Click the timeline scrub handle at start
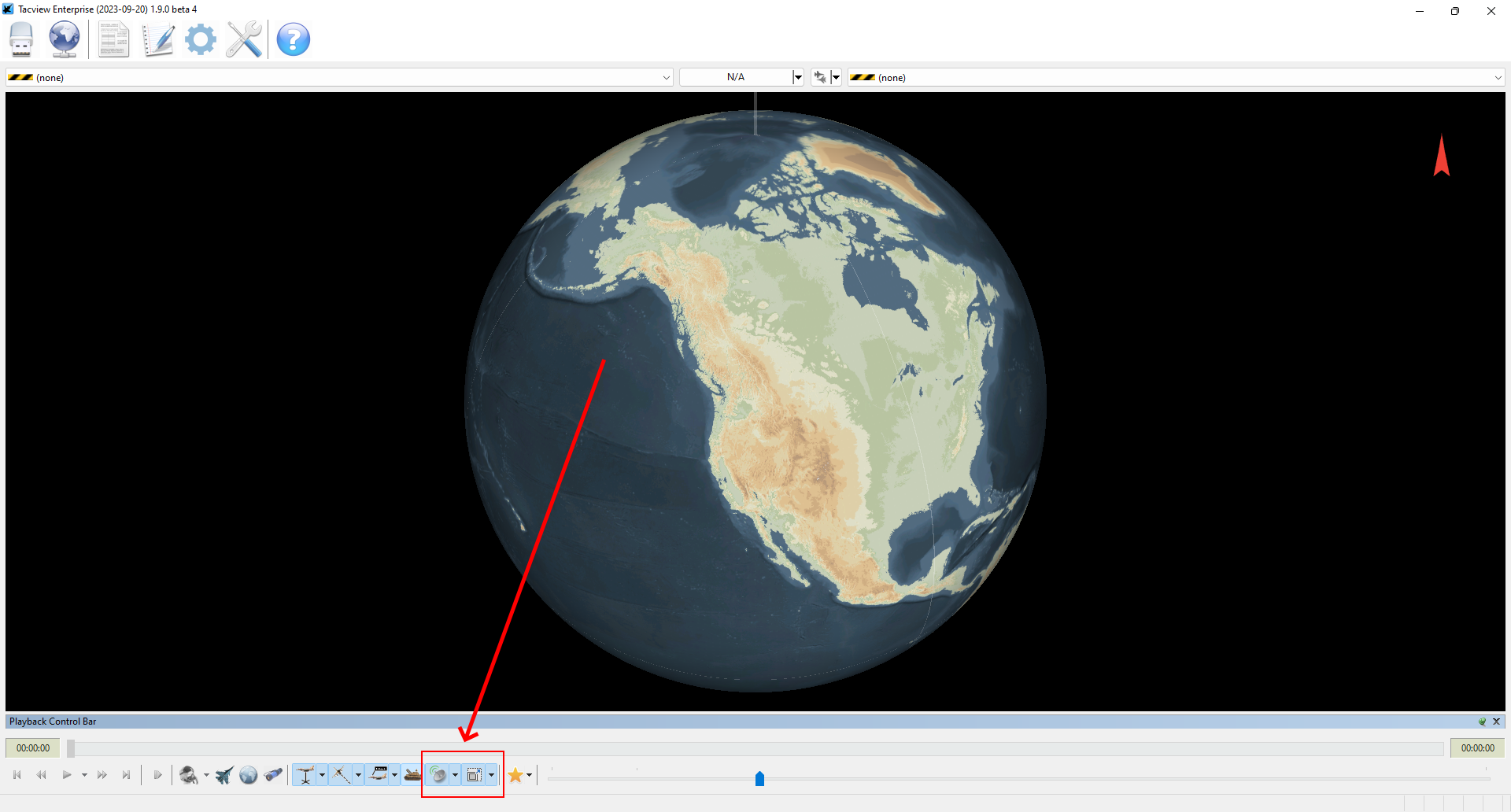 (71, 748)
